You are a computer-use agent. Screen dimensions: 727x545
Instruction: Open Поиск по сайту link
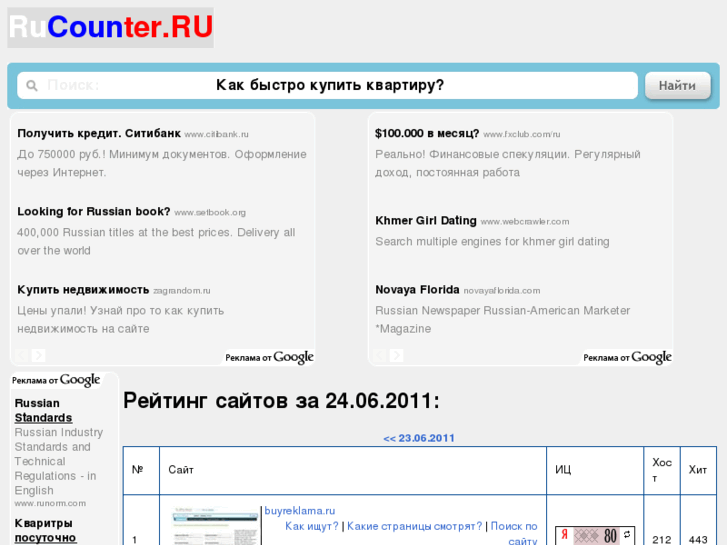(514, 533)
